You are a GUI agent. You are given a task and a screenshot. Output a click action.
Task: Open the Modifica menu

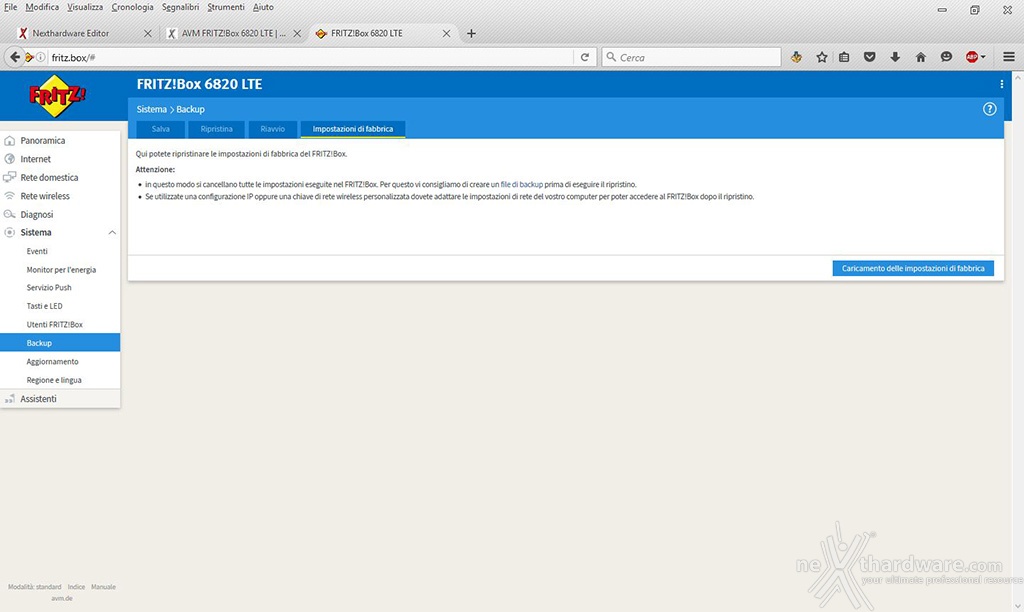click(x=42, y=7)
